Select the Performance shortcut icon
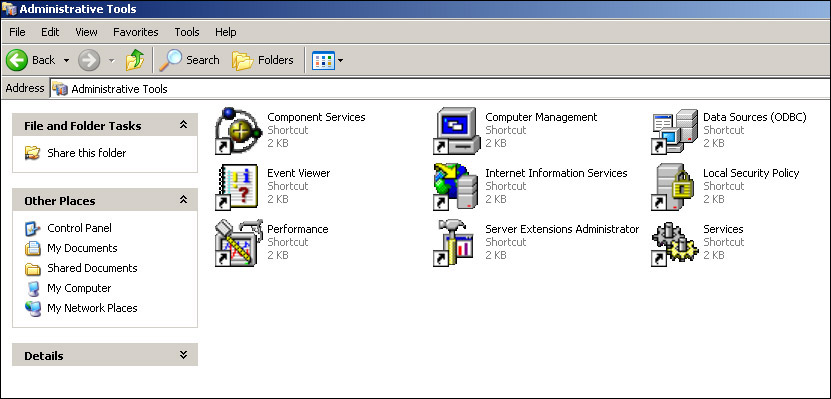This screenshot has width=831, height=399. pos(238,243)
